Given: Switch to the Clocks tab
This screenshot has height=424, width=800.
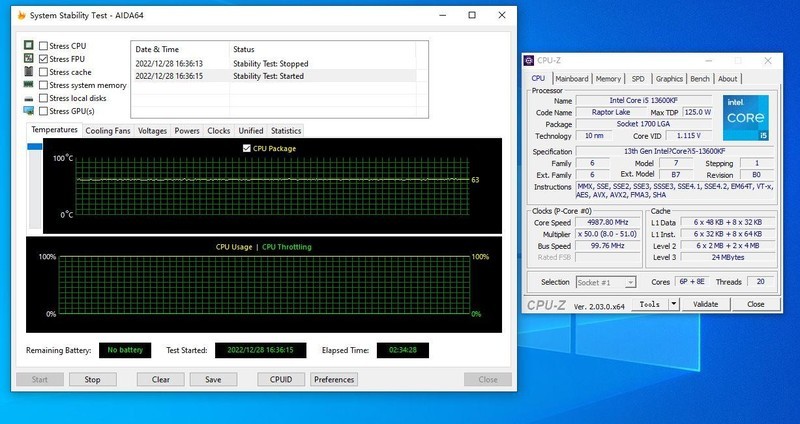Looking at the screenshot, I should pos(218,131).
